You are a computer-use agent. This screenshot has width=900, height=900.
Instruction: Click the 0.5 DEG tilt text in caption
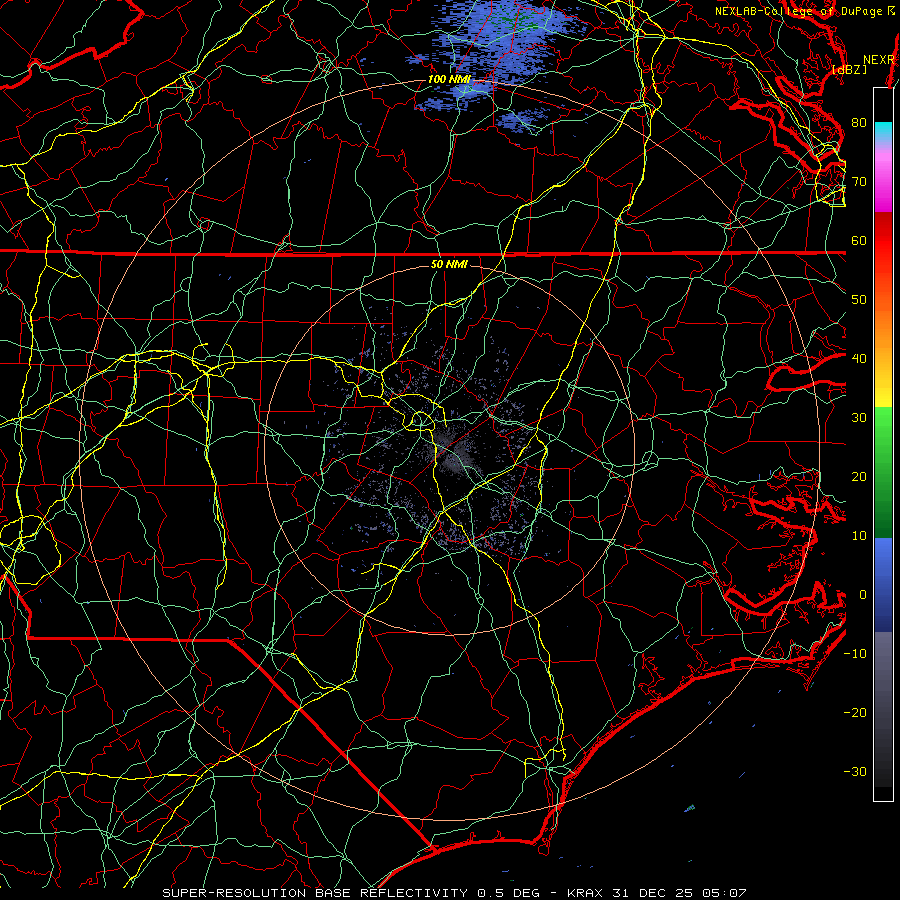click(x=508, y=893)
